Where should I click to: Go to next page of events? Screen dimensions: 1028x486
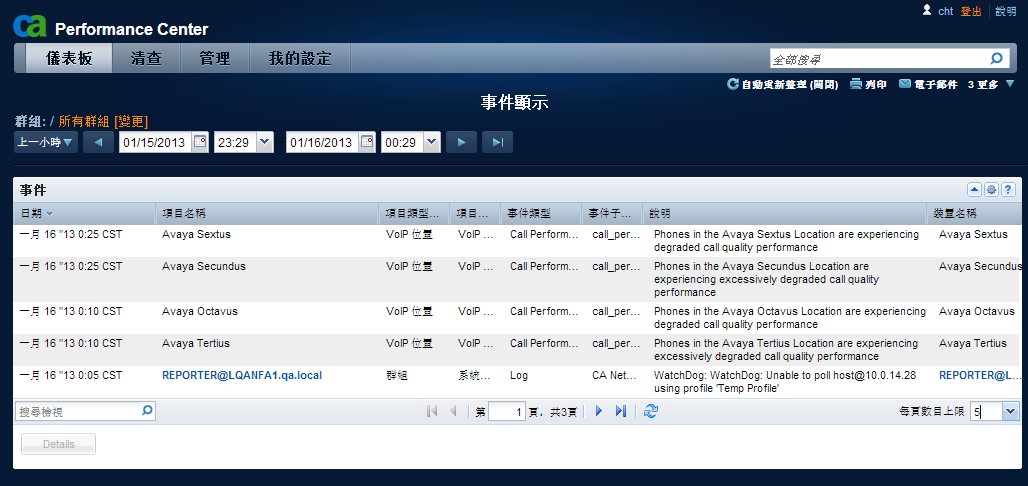point(599,411)
